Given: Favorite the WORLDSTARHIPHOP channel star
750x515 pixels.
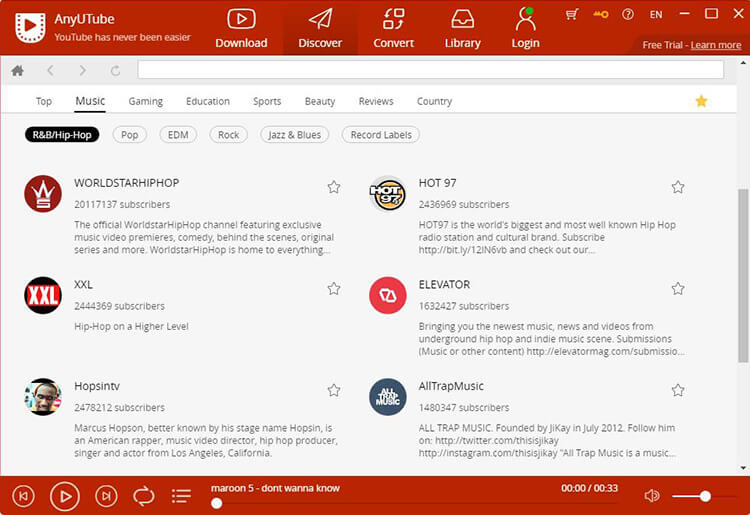Looking at the screenshot, I should tap(334, 187).
